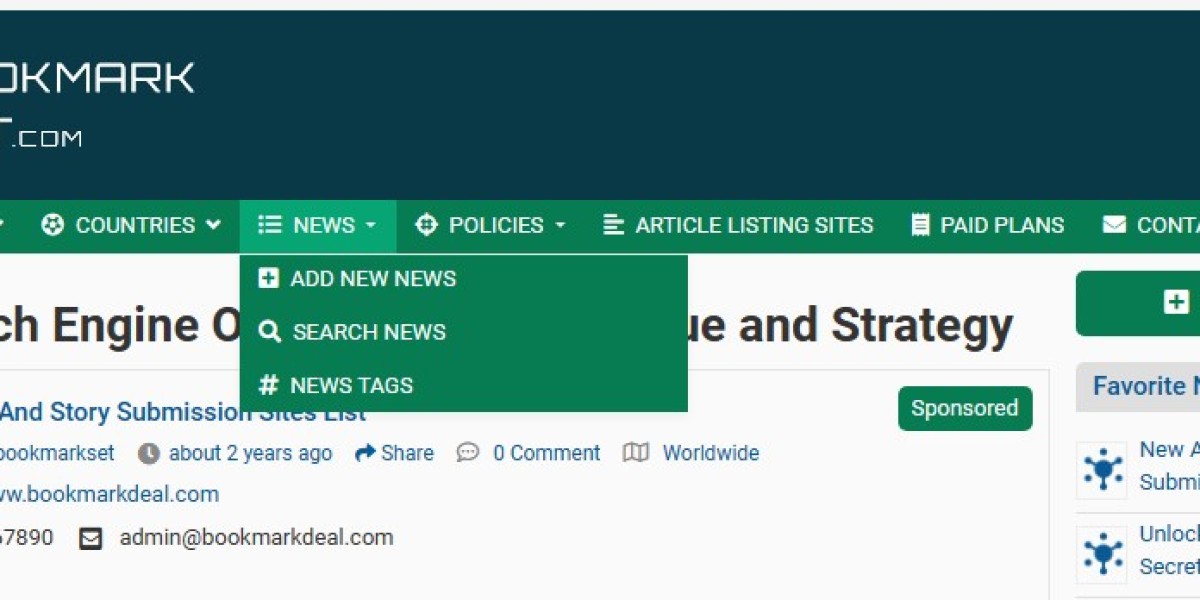Open News Tags entry

point(463,385)
